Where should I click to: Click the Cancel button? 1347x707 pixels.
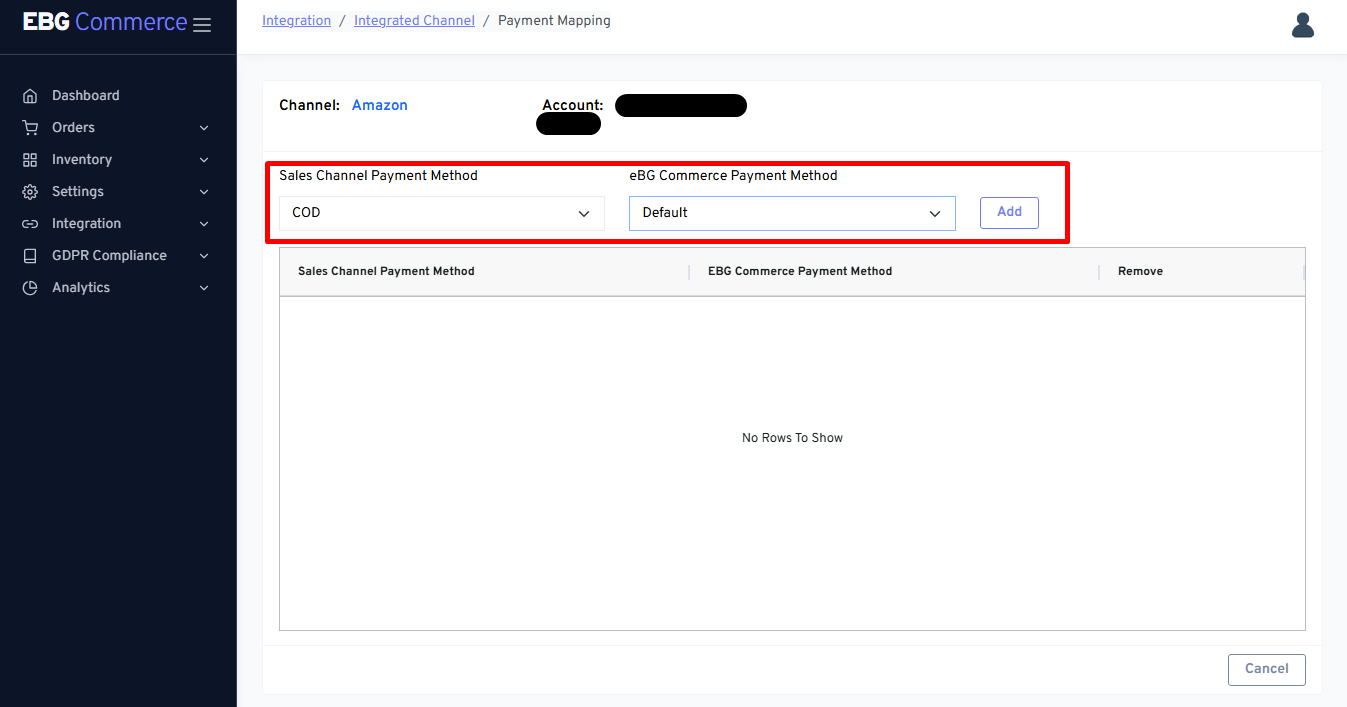tap(1266, 669)
